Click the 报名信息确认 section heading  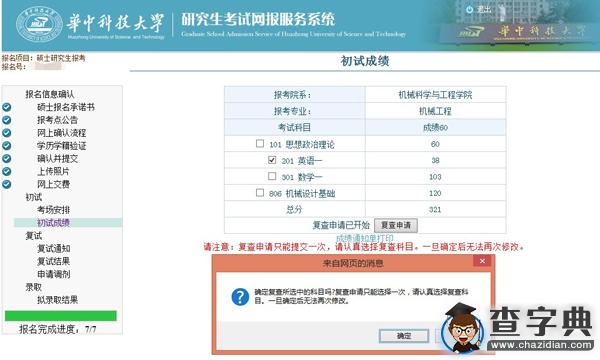pyautogui.click(x=50, y=94)
